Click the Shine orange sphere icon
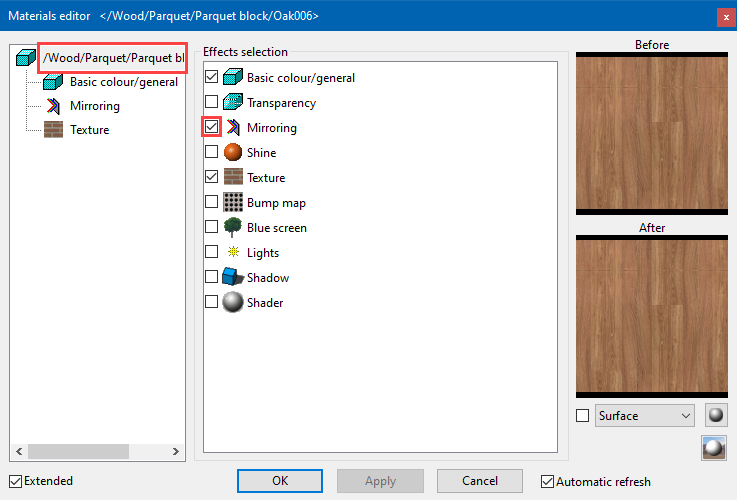Image resolution: width=737 pixels, height=500 pixels. click(x=232, y=153)
